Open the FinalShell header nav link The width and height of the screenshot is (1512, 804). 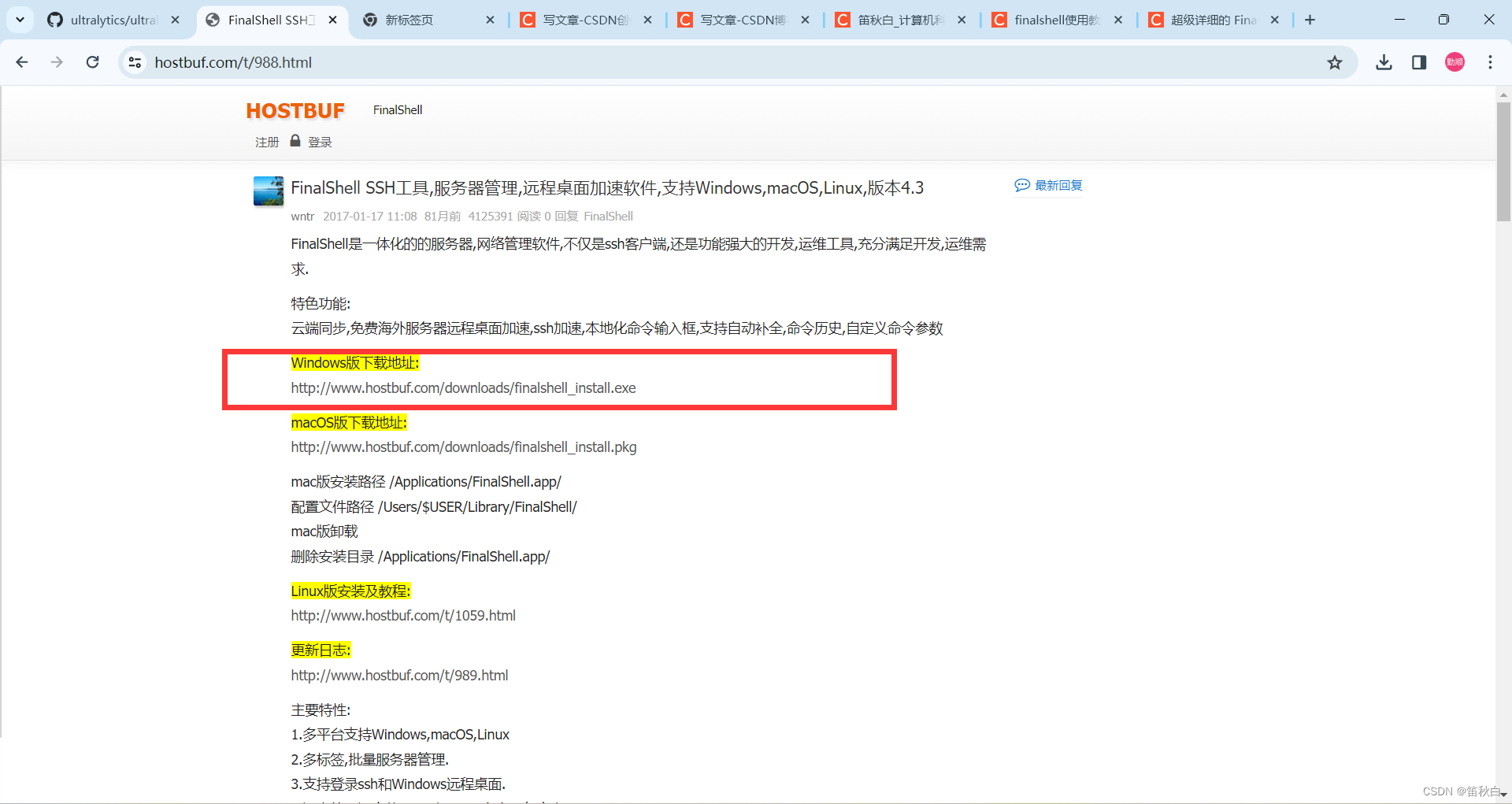[x=398, y=110]
